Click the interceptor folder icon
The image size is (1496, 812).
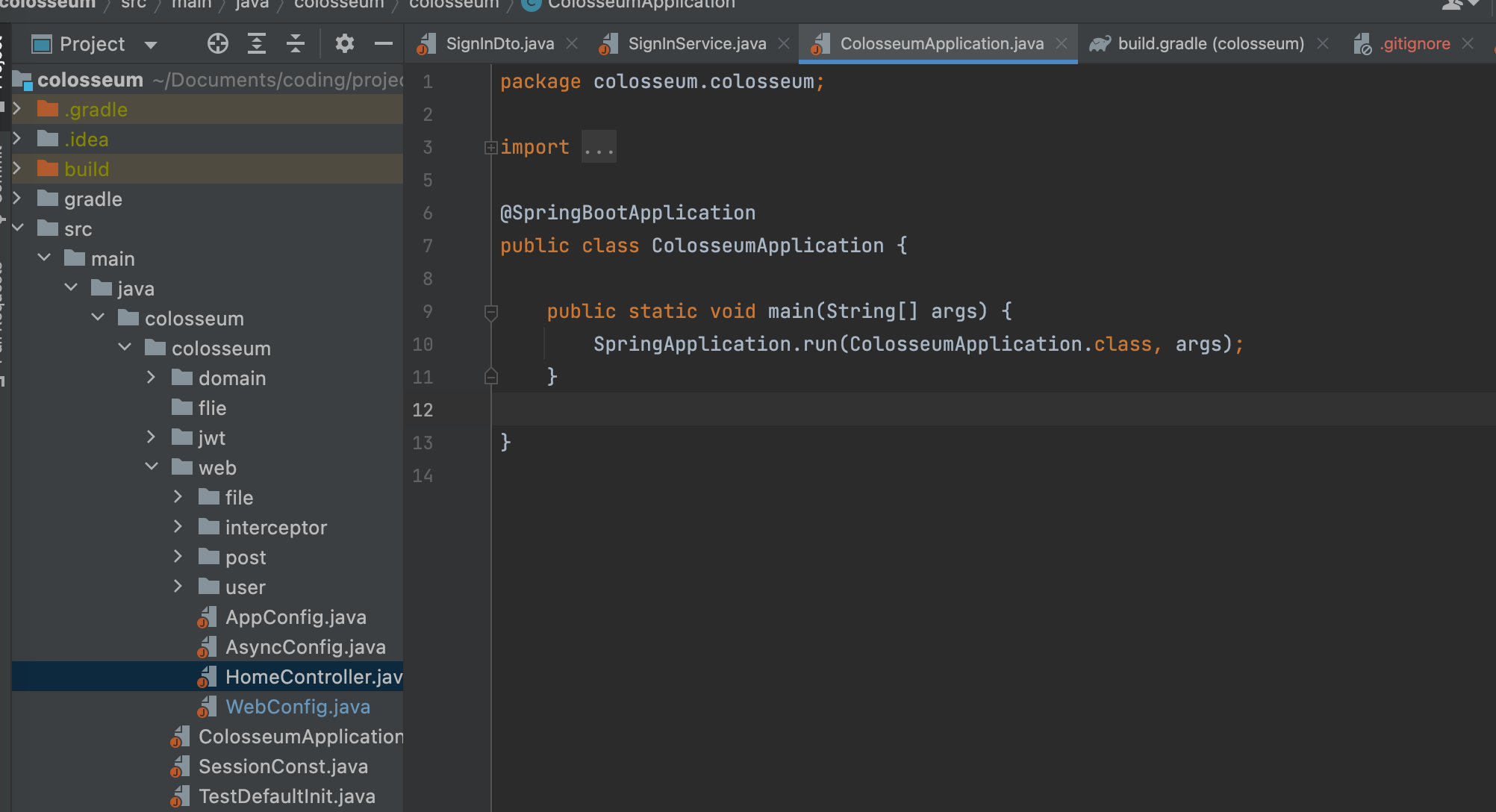(x=209, y=527)
